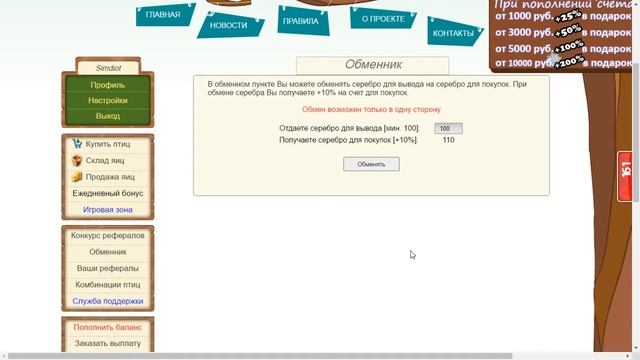This screenshot has width=640, height=360.
Task: Open the ГЛАВНАЯ navigation page
Action: [163, 15]
